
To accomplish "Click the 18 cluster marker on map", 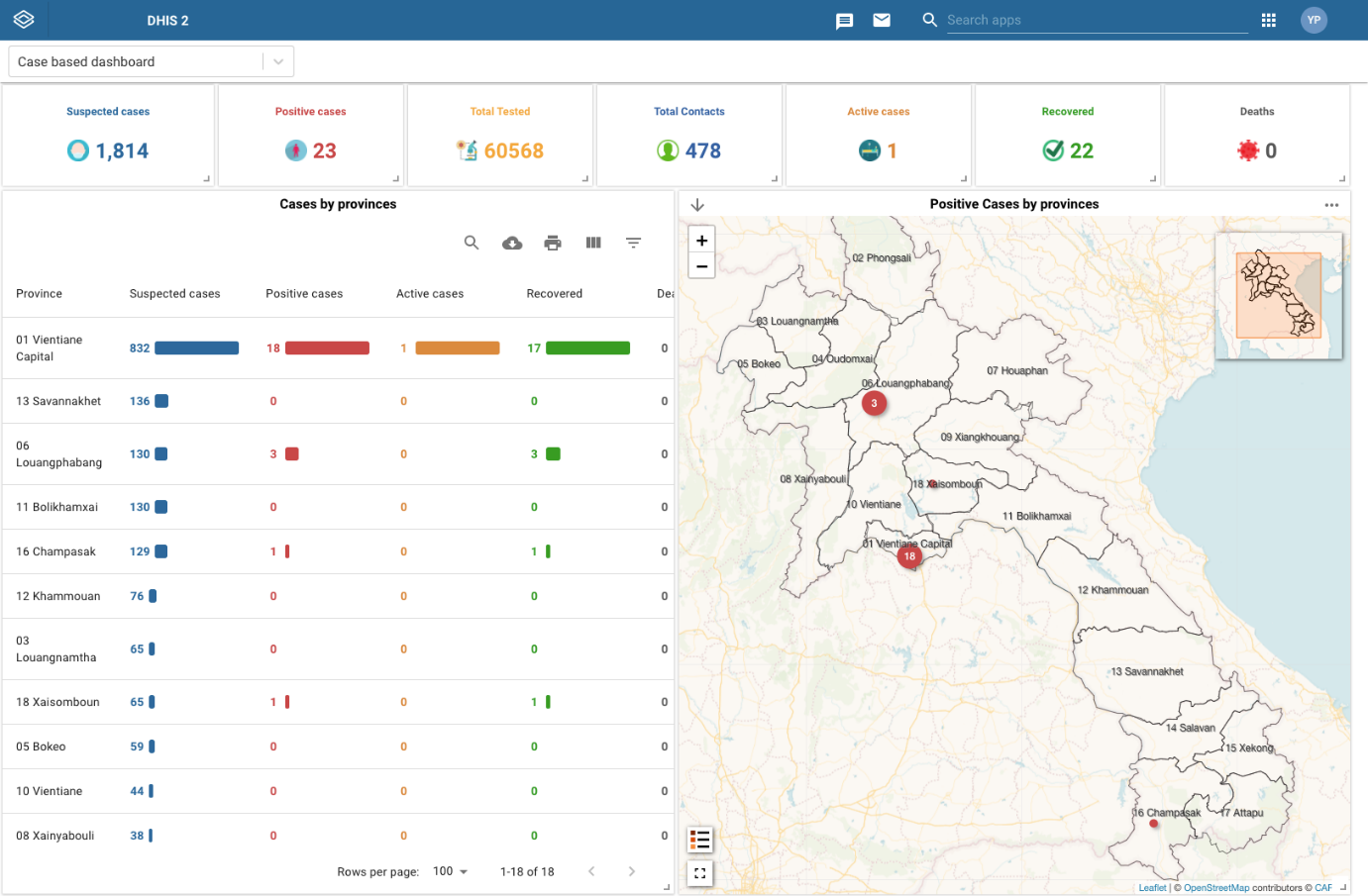I will pyautogui.click(x=909, y=556).
